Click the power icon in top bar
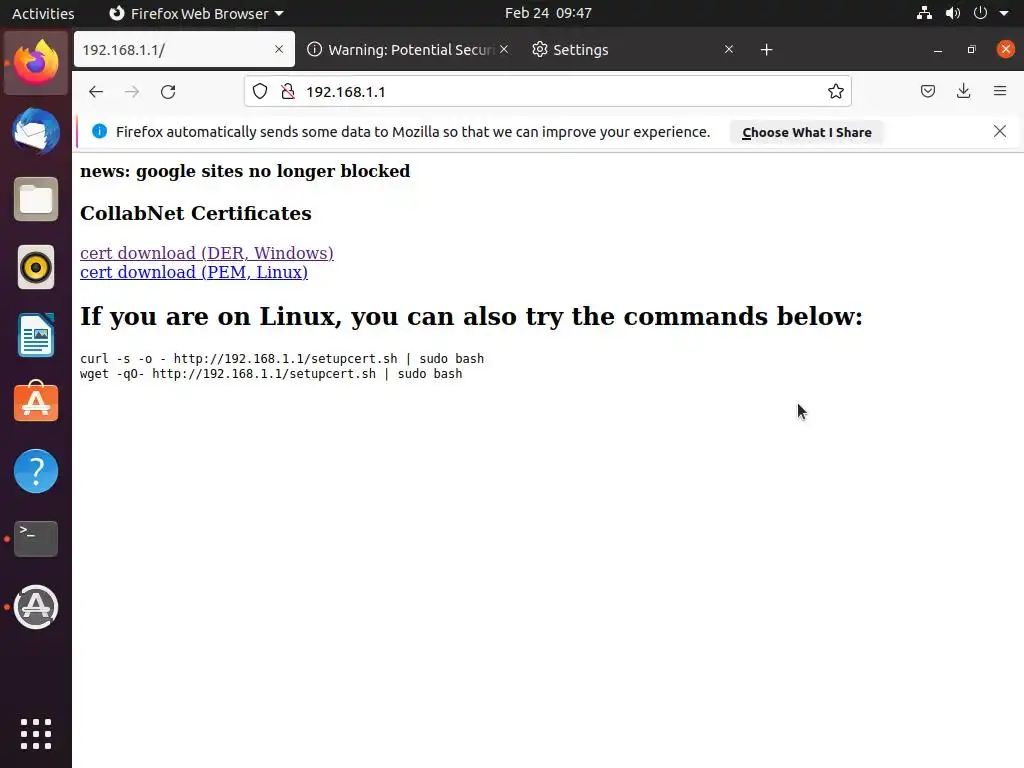1024x768 pixels. [980, 13]
